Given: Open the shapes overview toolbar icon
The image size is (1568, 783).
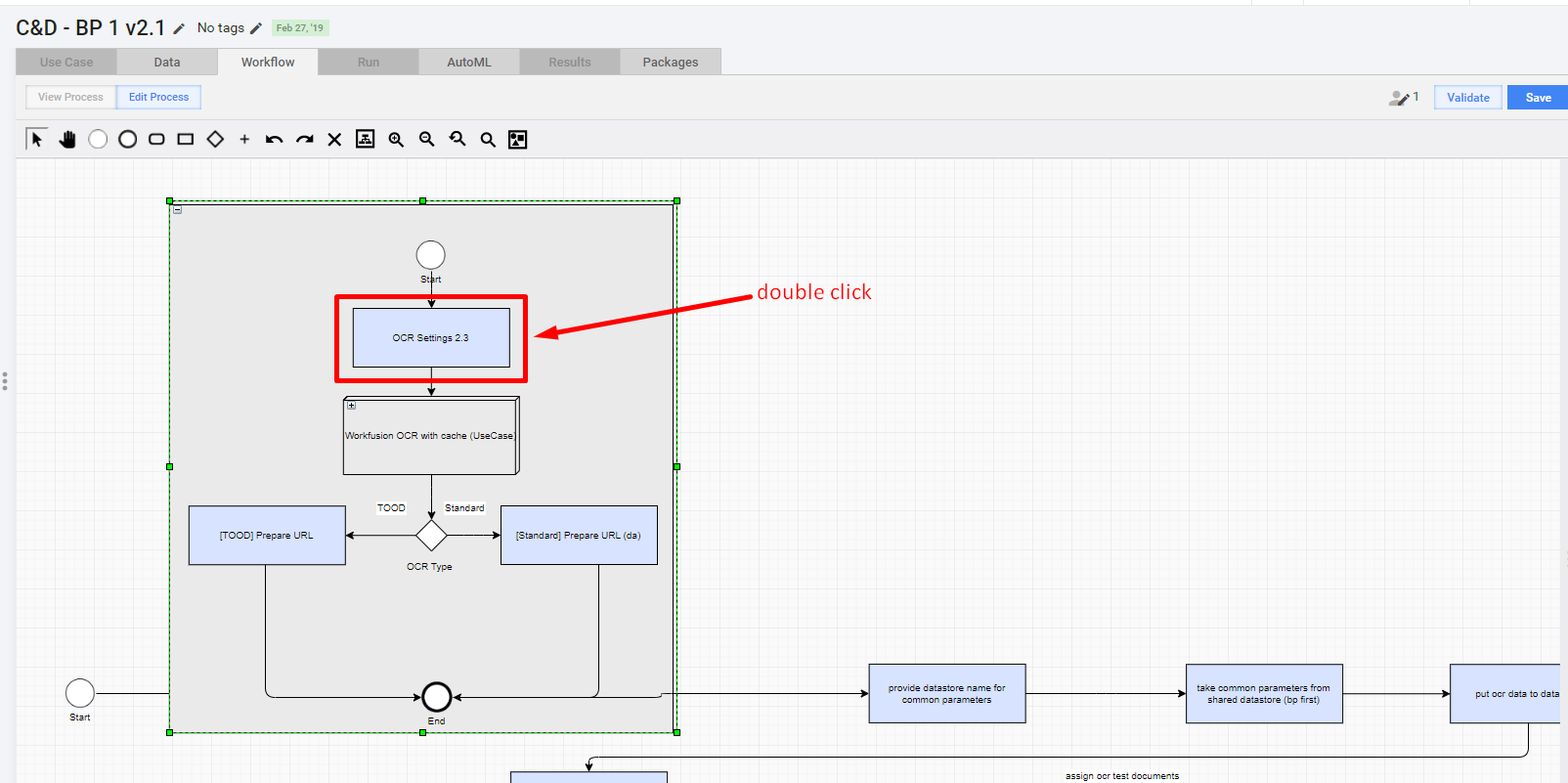Looking at the screenshot, I should point(518,139).
